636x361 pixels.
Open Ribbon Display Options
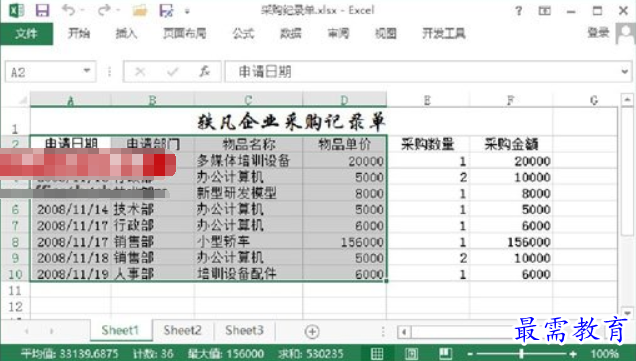[x=544, y=11]
